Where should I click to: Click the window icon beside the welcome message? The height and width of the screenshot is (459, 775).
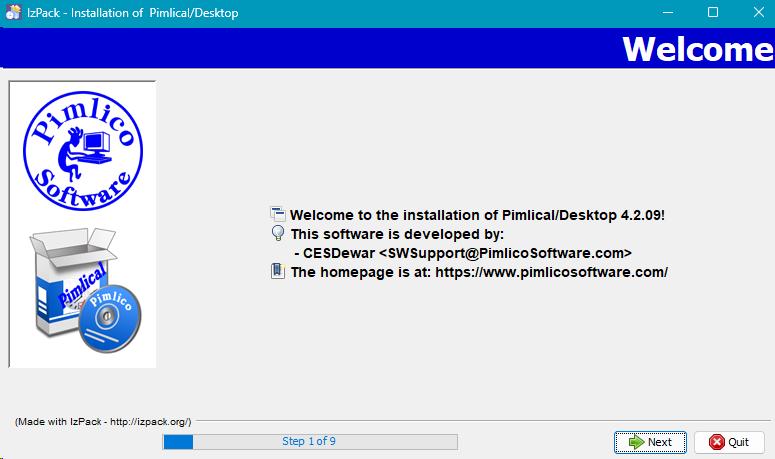click(x=278, y=214)
